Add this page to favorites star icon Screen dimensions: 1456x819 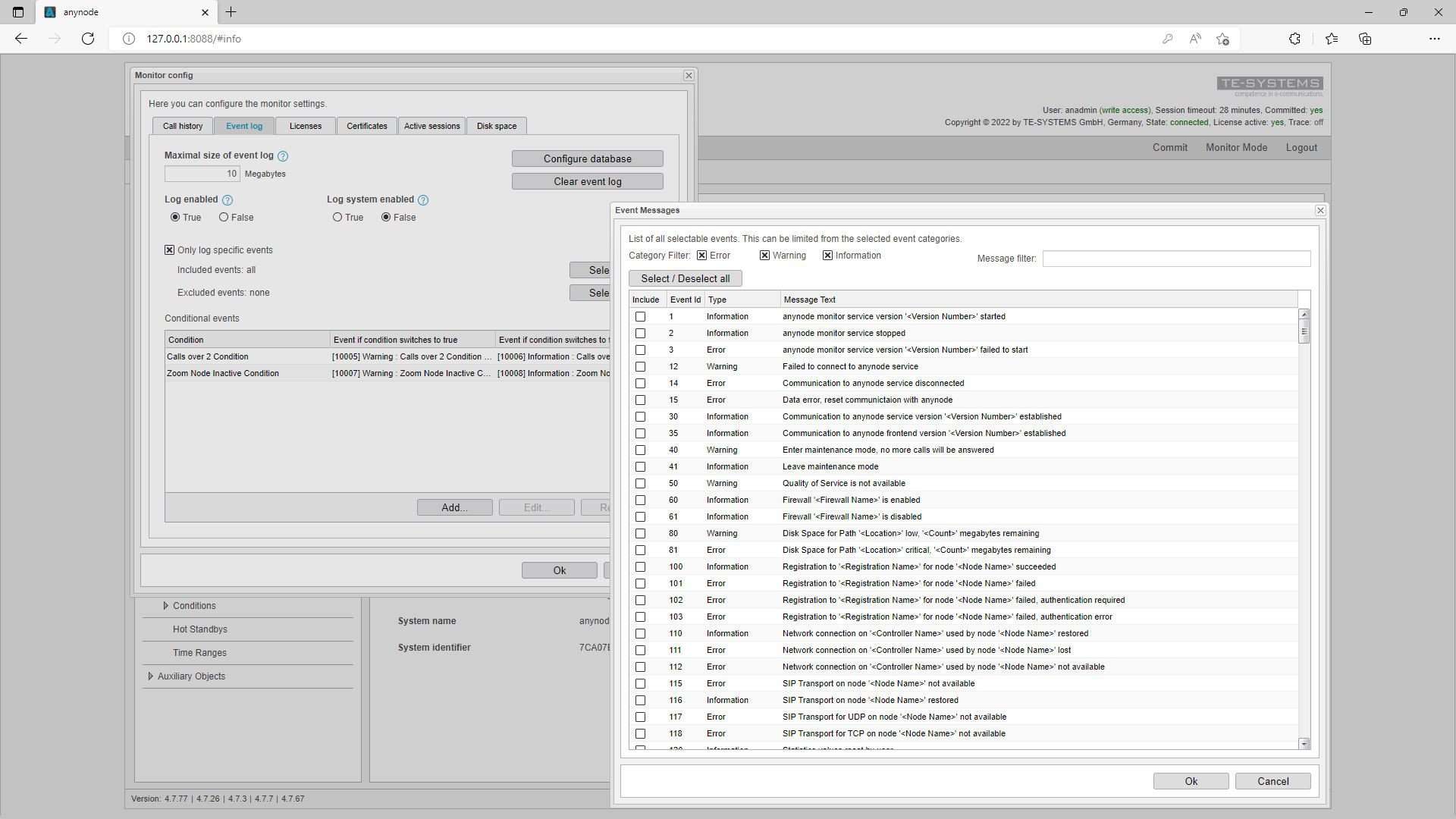[1222, 39]
